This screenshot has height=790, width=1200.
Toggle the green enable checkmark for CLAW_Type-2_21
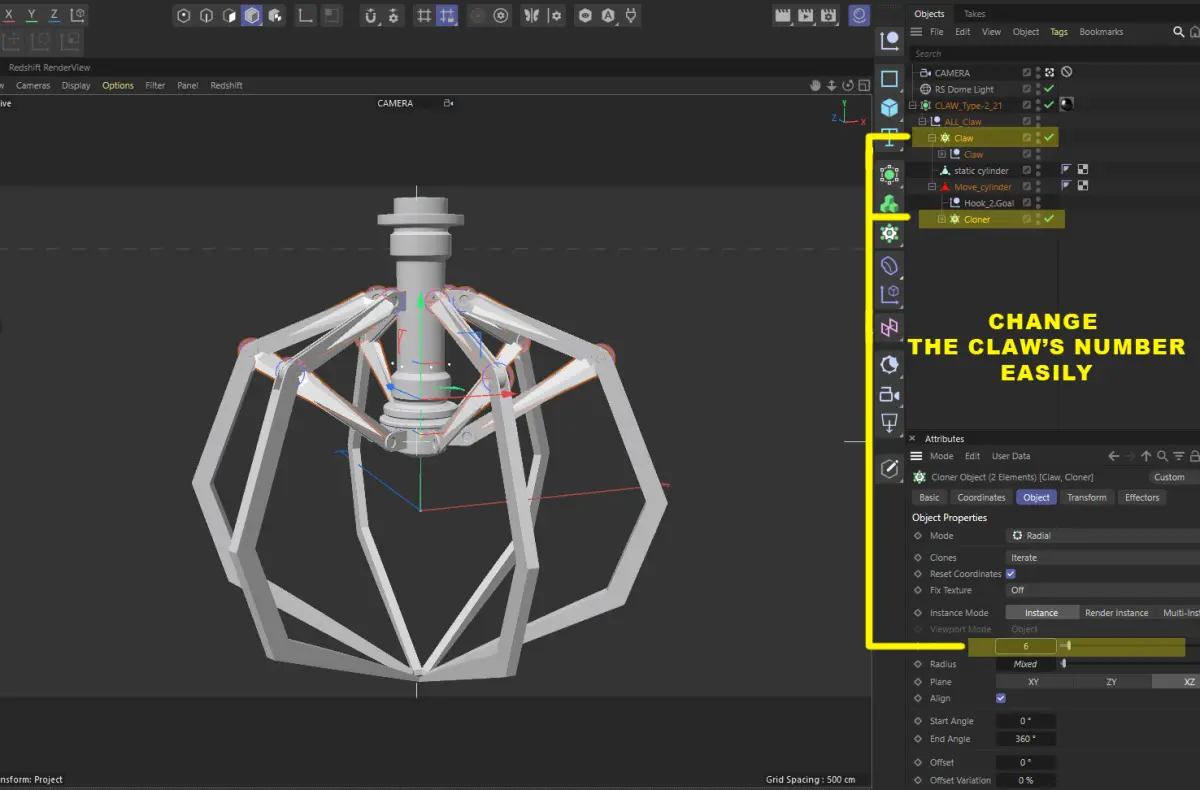pyautogui.click(x=1049, y=105)
